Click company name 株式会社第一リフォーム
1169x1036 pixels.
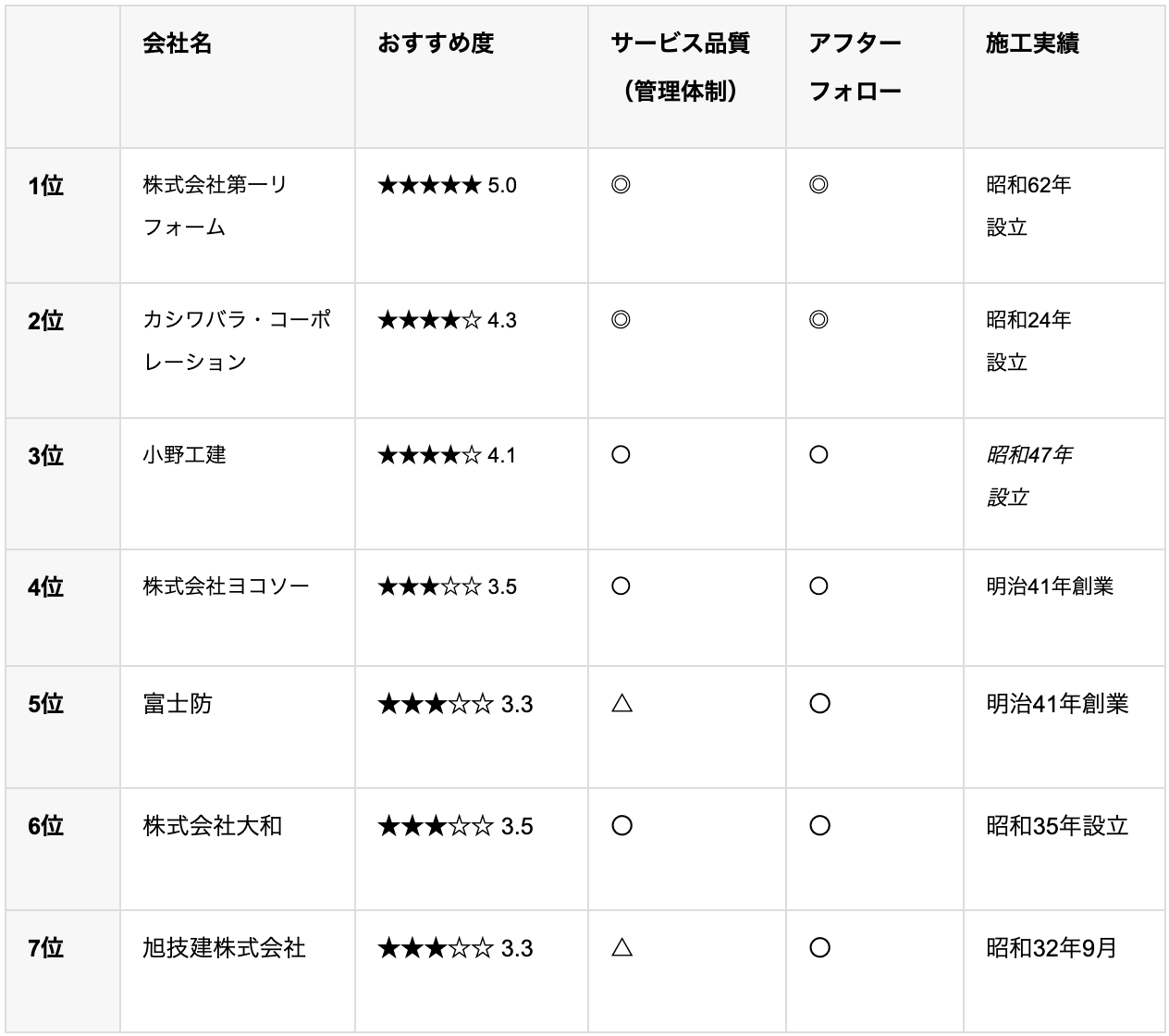coord(215,205)
